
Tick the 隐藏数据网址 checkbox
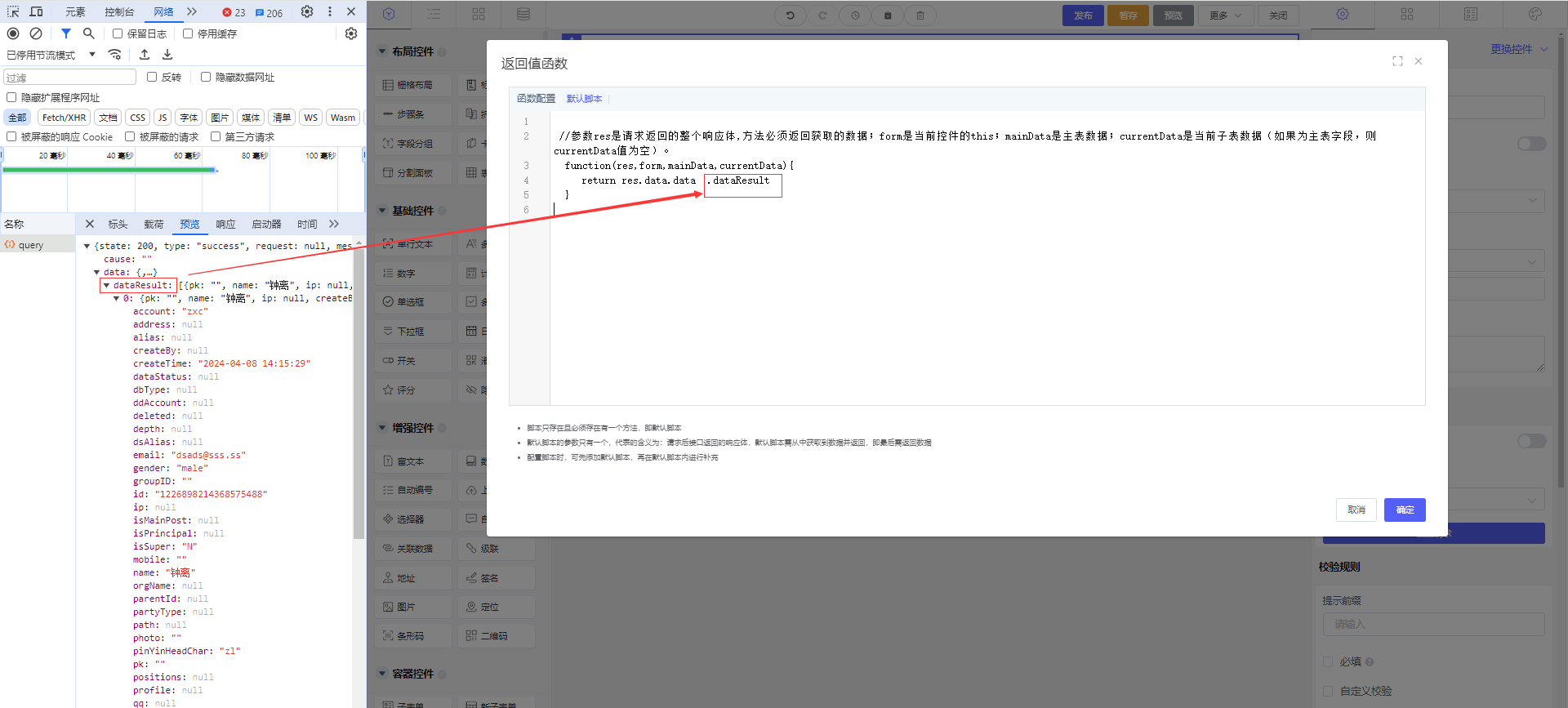[x=206, y=77]
